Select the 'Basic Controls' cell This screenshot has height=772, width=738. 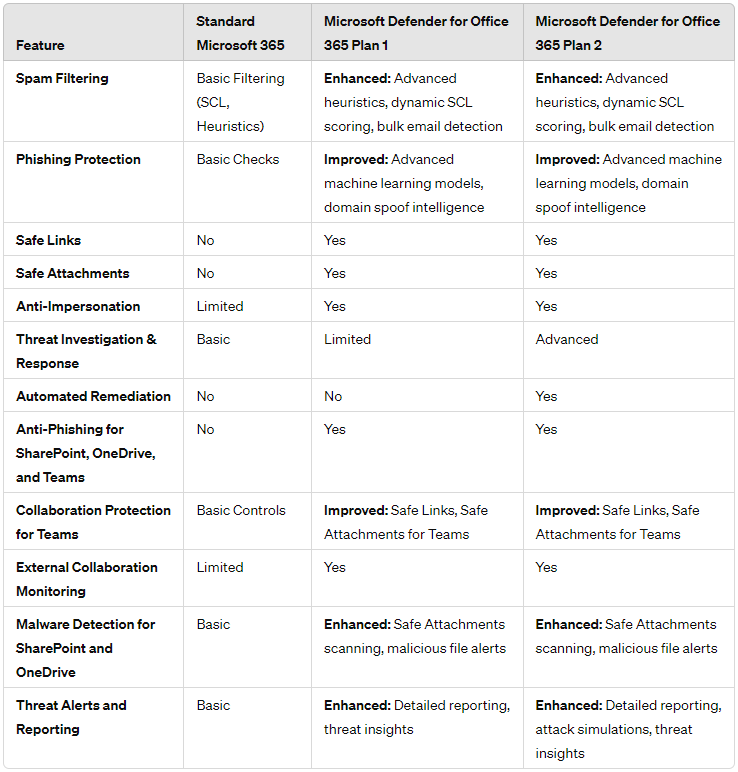click(241, 510)
